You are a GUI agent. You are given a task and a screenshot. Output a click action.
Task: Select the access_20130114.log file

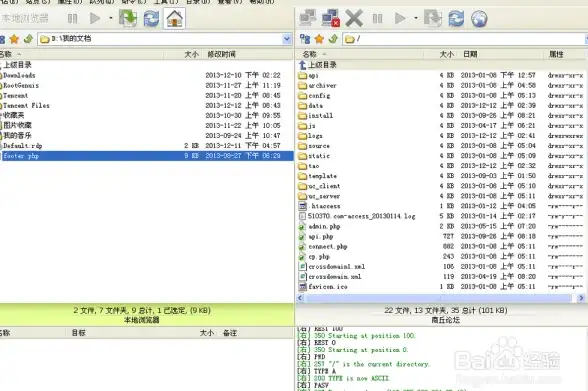point(362,216)
